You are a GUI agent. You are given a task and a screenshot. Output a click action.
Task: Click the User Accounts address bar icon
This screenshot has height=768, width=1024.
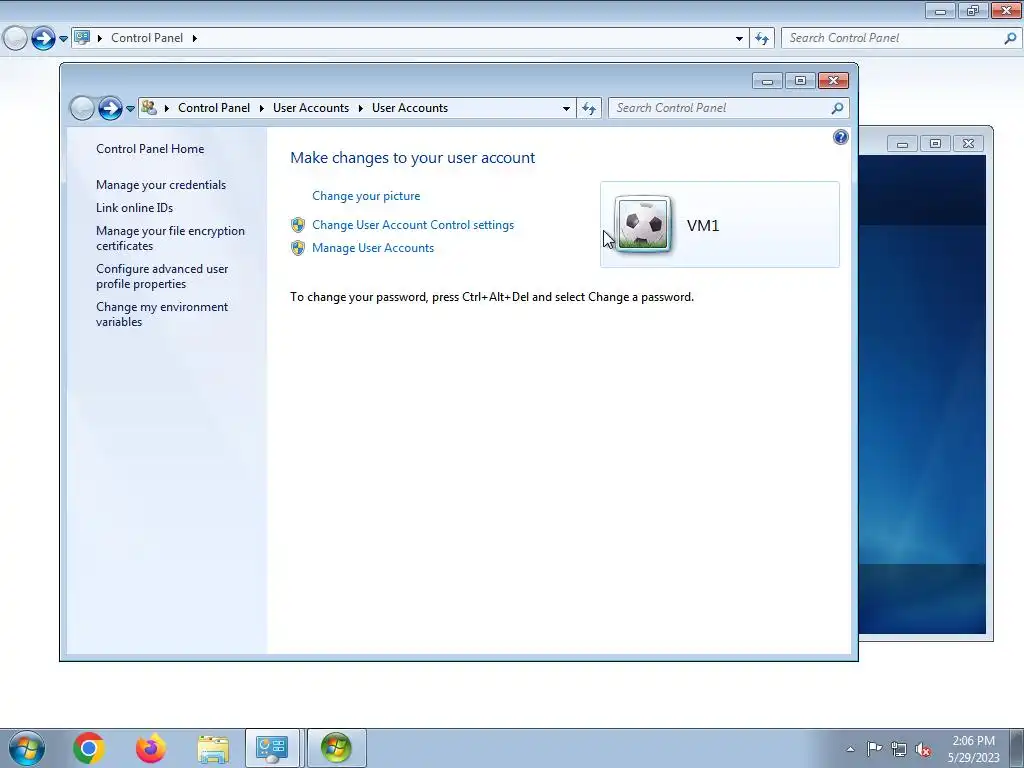pyautogui.click(x=149, y=108)
